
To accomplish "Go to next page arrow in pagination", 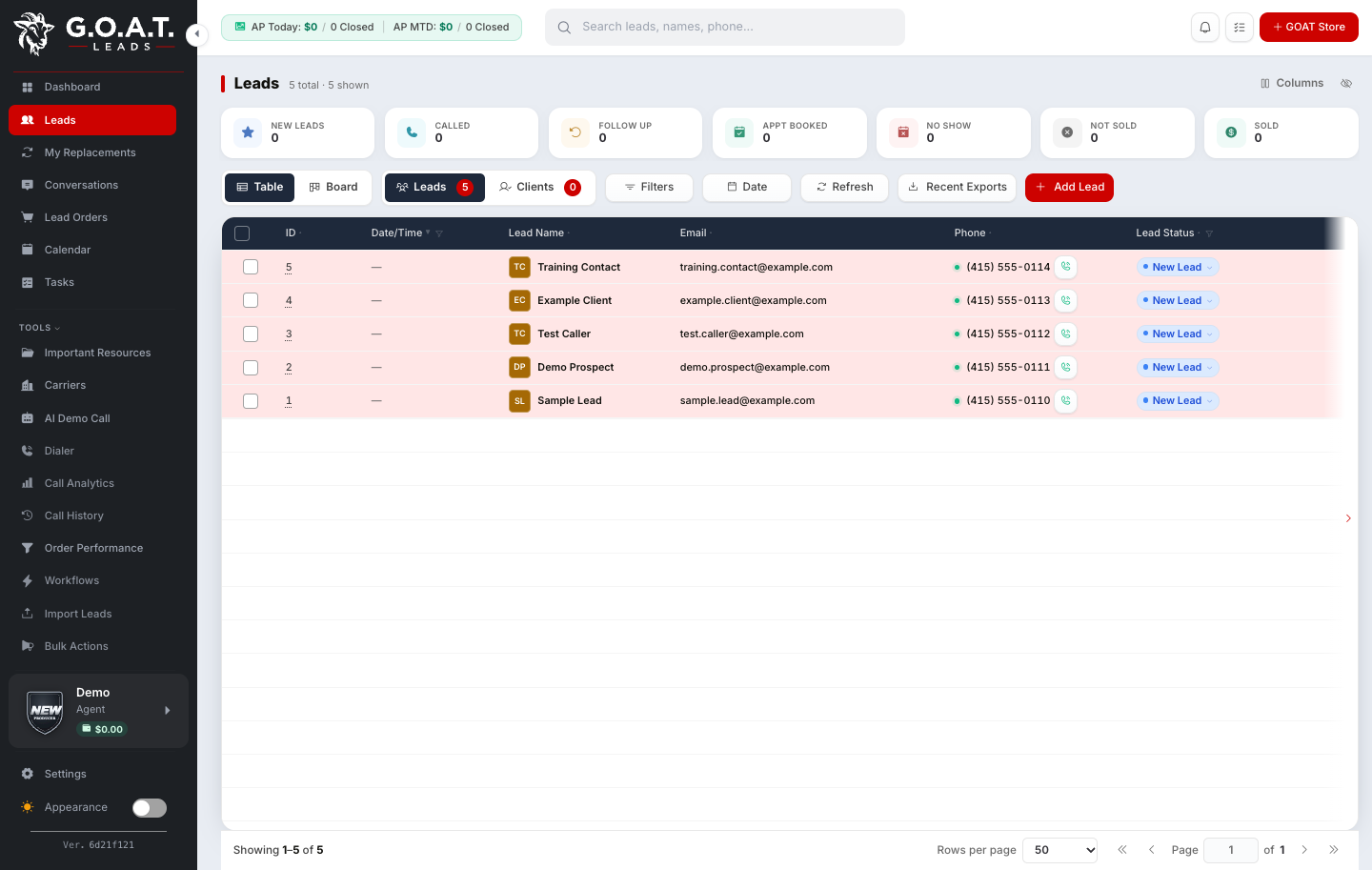I will (x=1304, y=850).
